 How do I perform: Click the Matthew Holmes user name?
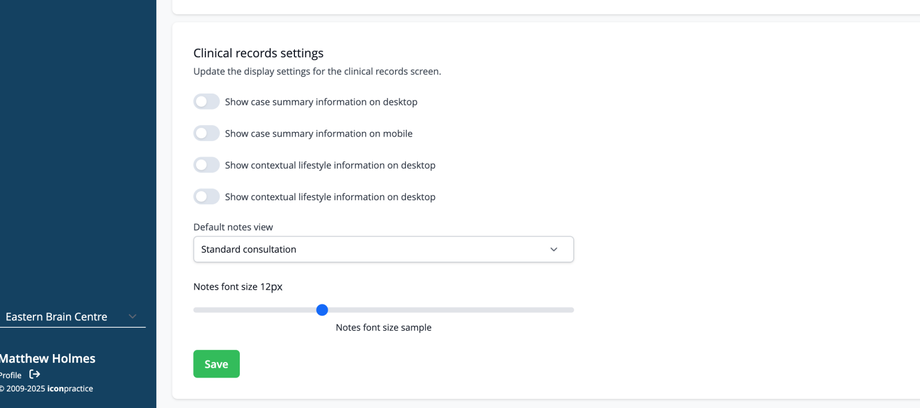(x=47, y=358)
